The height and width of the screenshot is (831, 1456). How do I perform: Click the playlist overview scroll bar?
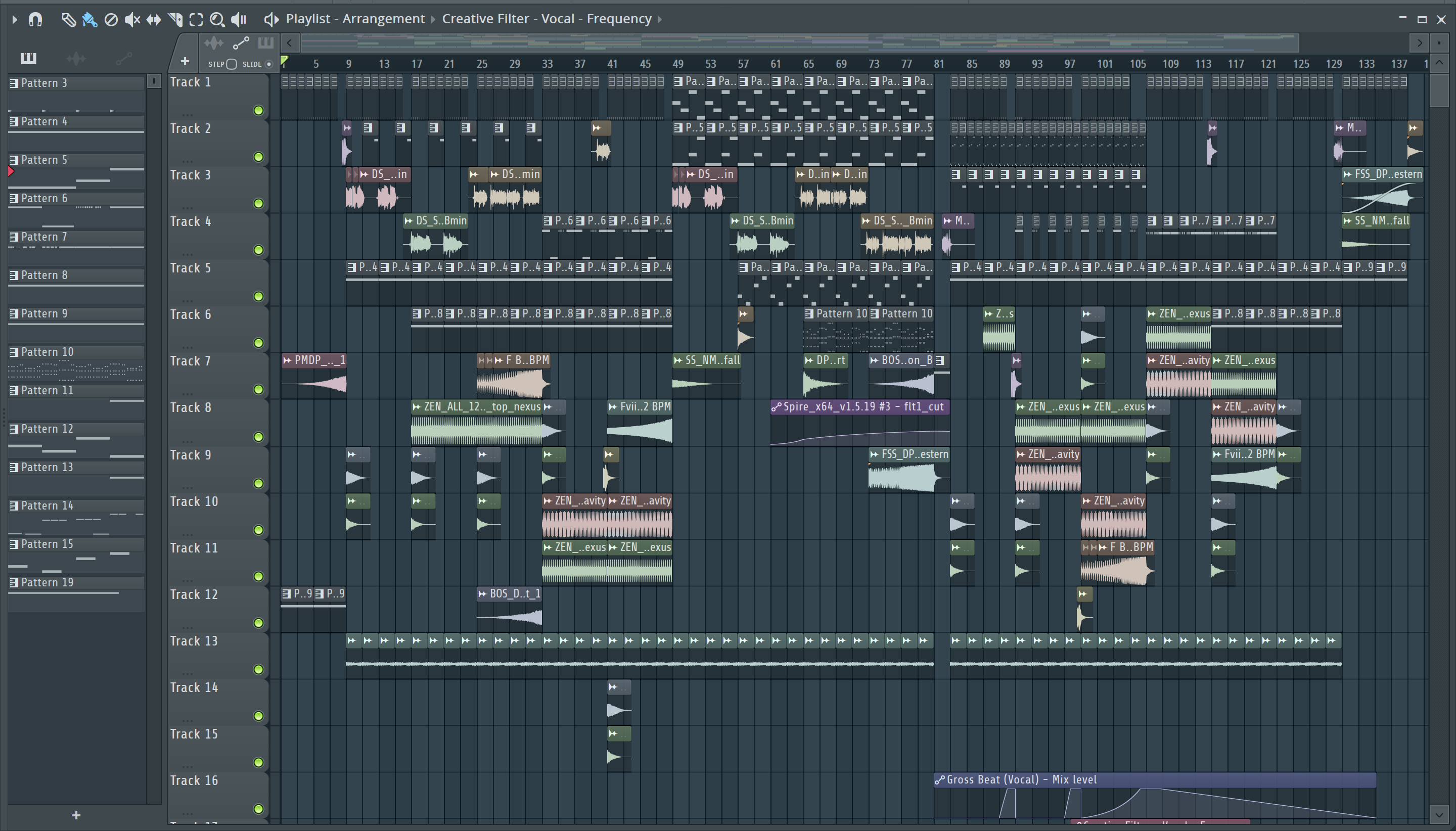click(x=800, y=43)
